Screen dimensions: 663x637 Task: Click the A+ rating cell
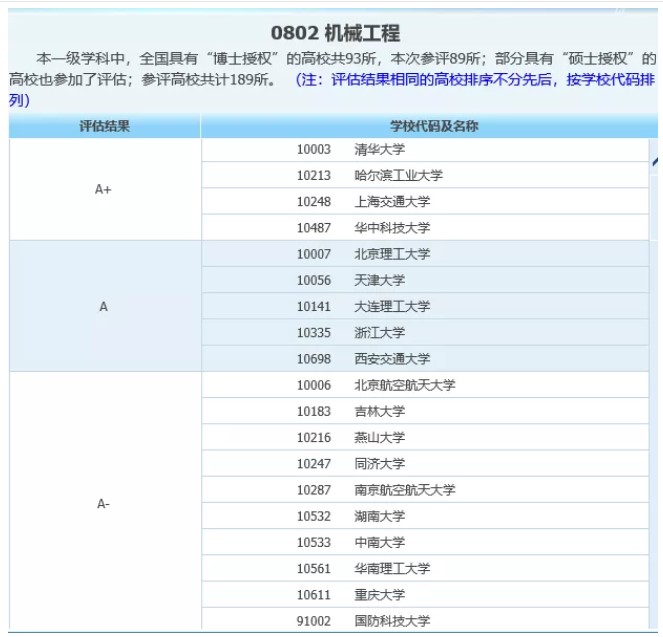pos(103,189)
